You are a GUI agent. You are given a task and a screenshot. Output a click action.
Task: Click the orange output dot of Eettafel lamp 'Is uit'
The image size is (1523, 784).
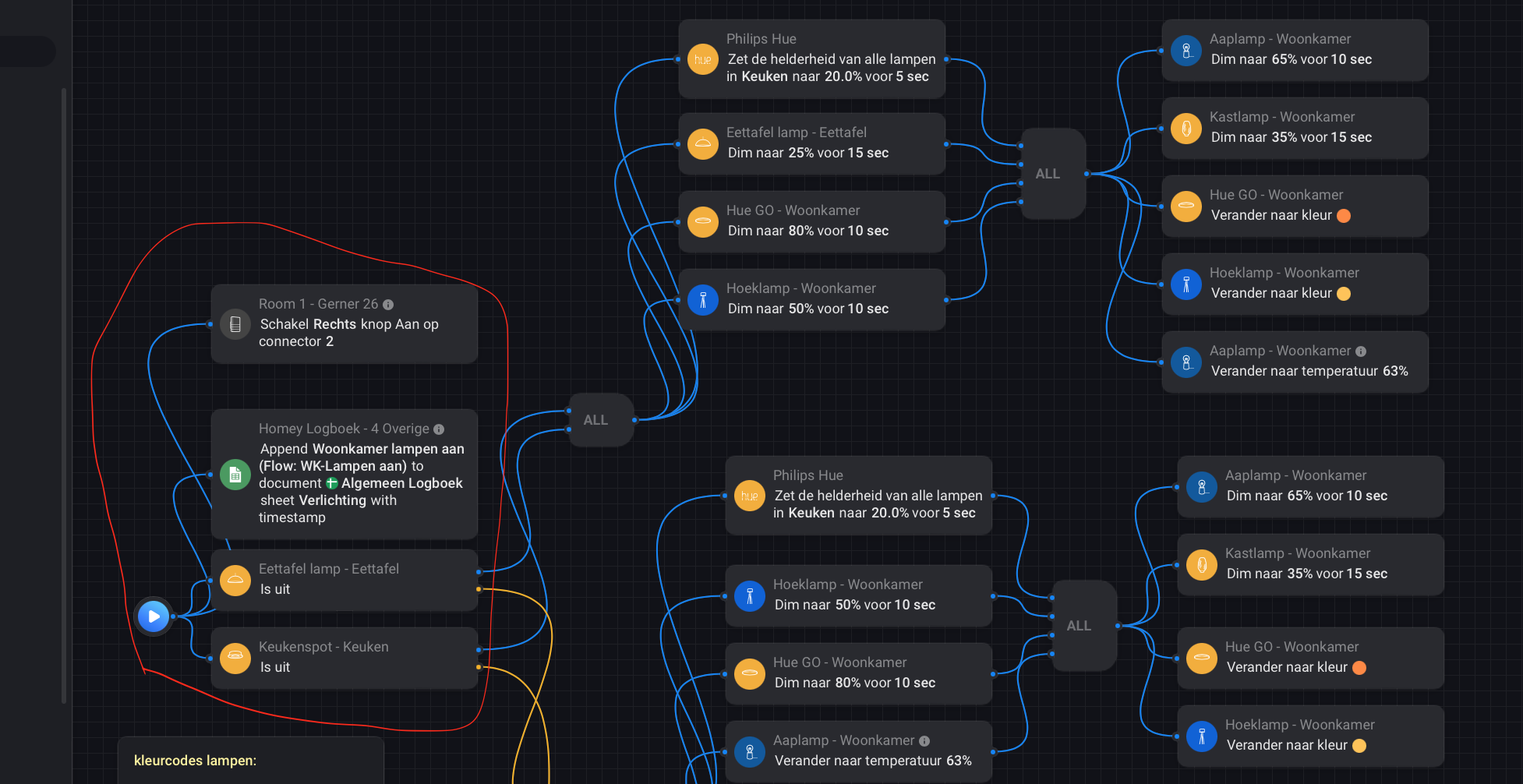479,589
